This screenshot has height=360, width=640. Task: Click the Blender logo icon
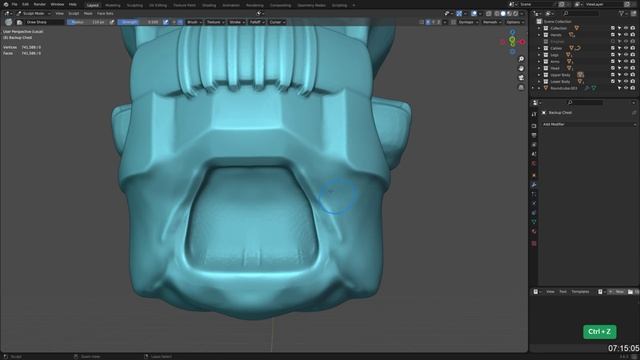click(6, 4)
